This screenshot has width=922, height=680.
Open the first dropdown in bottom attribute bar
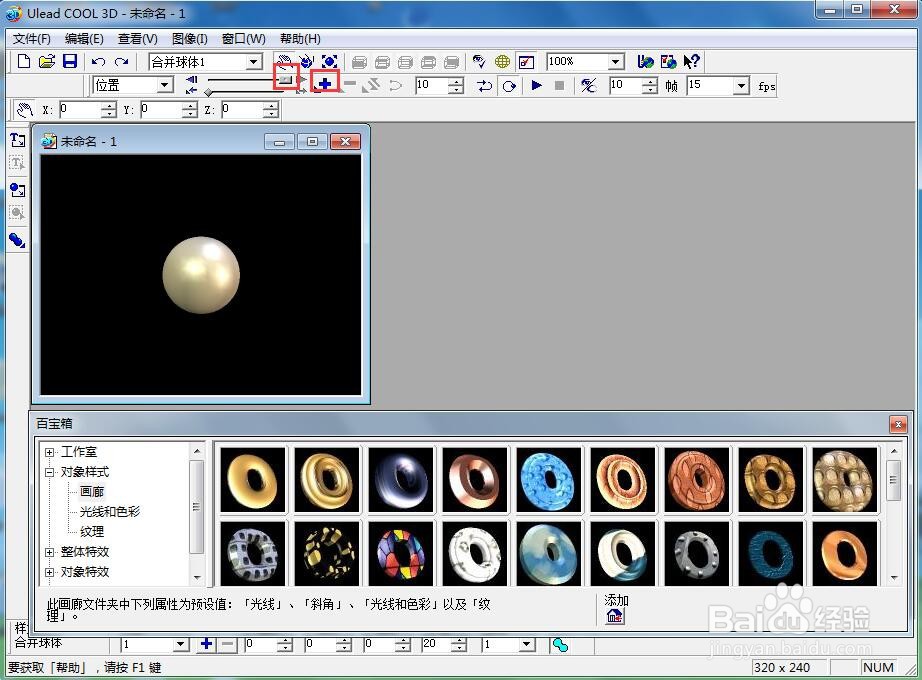click(181, 645)
